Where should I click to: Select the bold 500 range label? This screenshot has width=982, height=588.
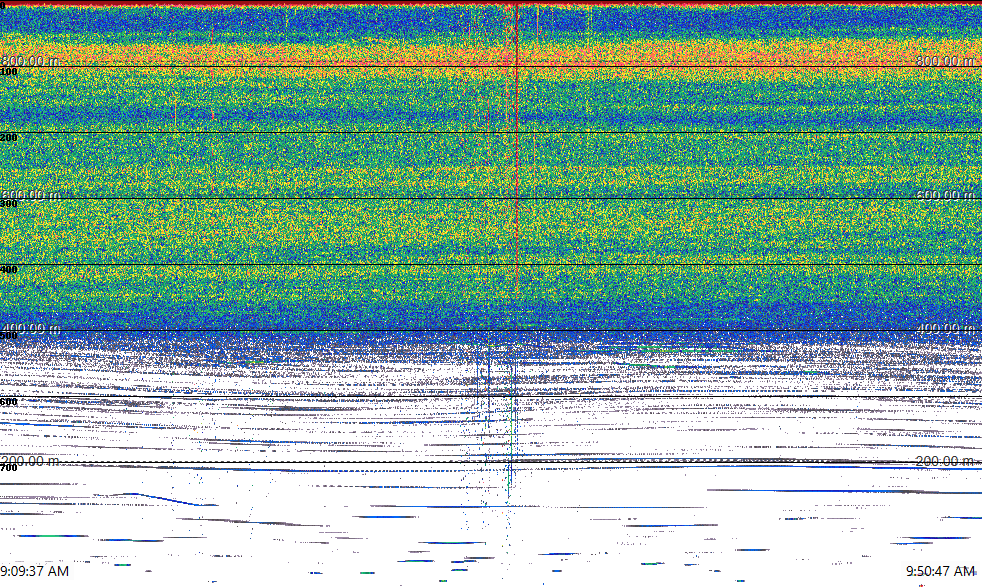tap(9, 336)
